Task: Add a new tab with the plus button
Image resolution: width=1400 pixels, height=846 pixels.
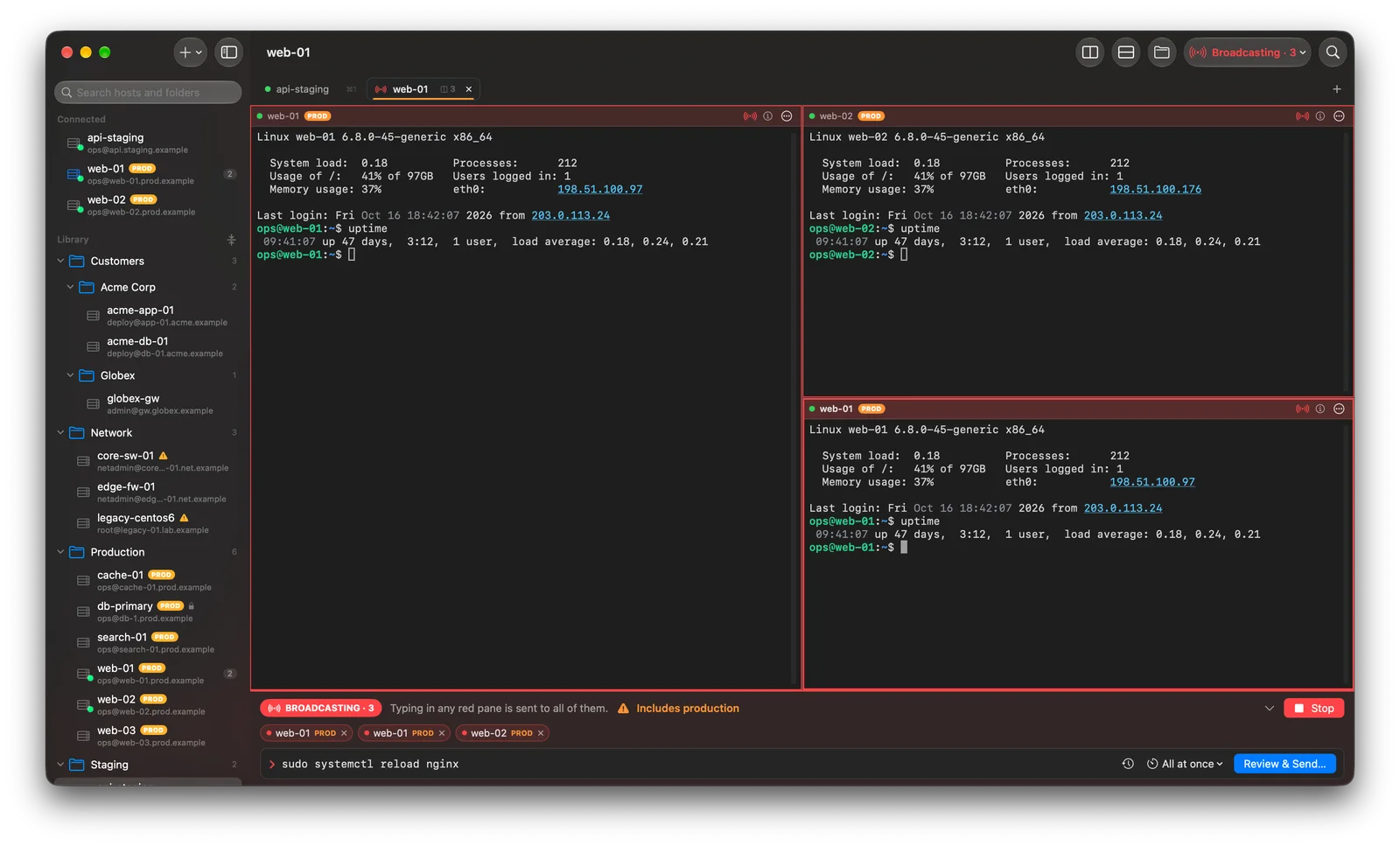Action: [1336, 89]
